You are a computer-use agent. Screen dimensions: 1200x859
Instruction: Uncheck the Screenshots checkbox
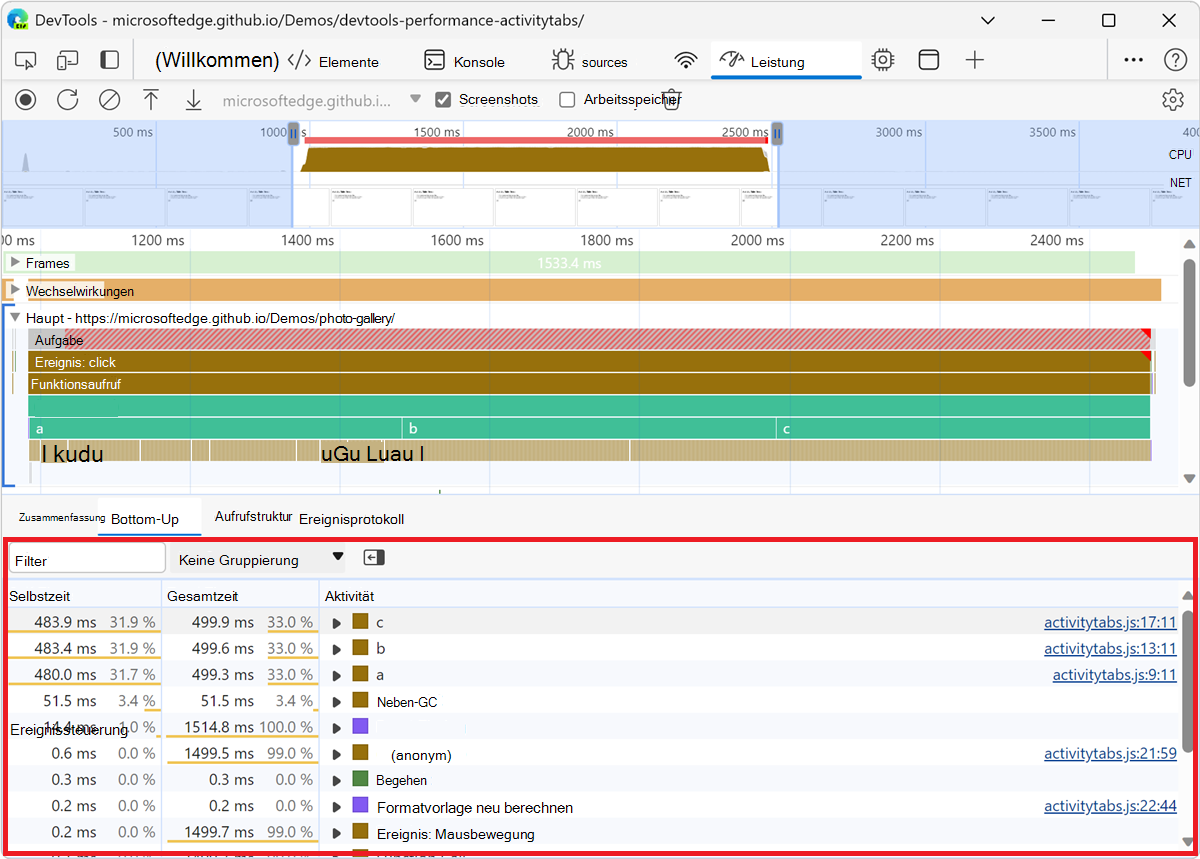pos(444,99)
